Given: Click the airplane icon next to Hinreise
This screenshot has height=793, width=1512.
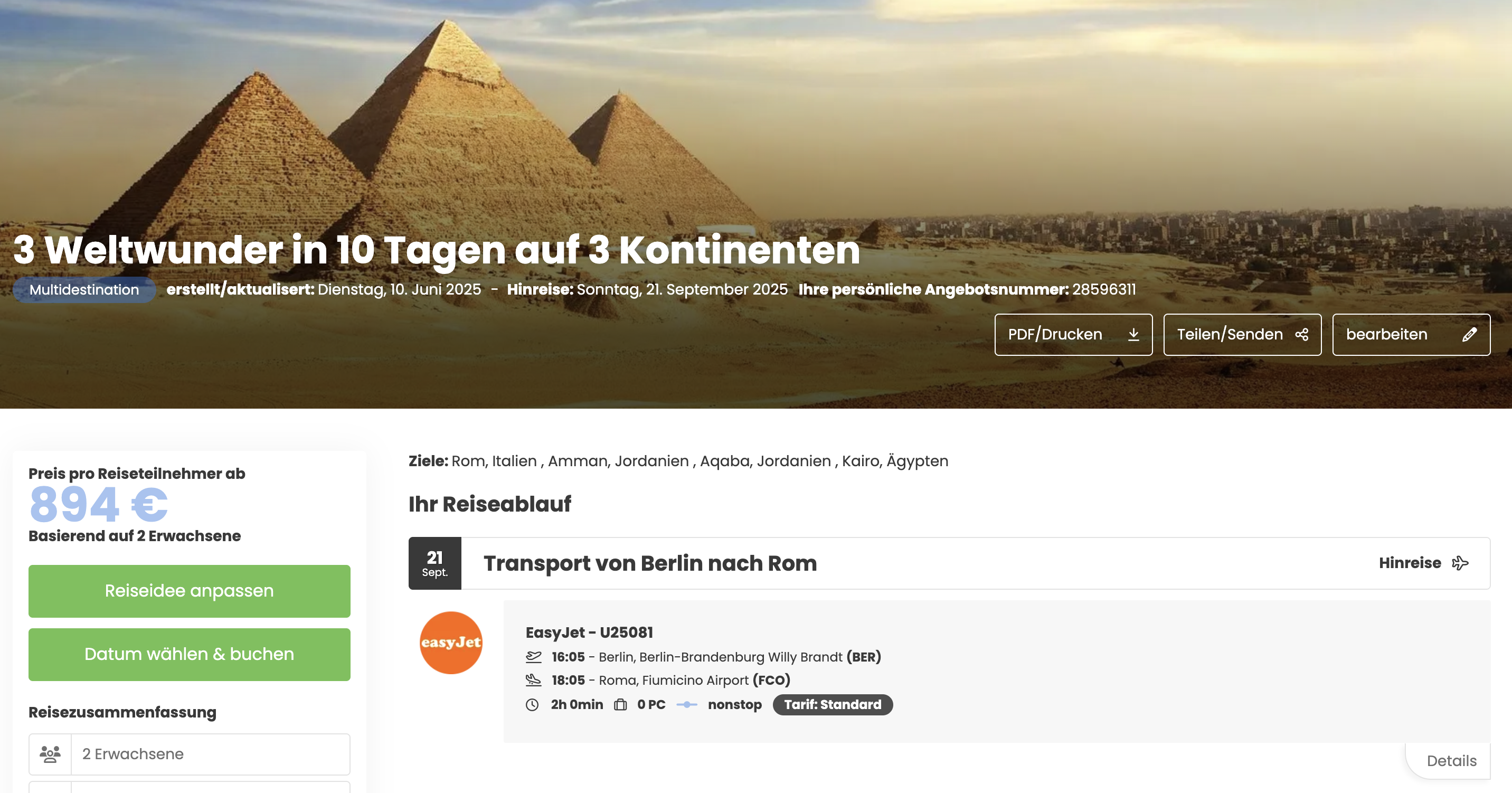Looking at the screenshot, I should (1460, 563).
